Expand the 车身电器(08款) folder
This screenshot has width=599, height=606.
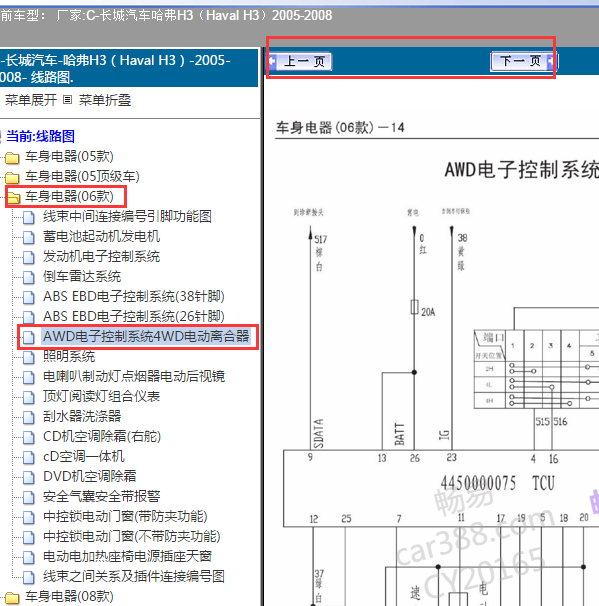pyautogui.click(x=69, y=596)
